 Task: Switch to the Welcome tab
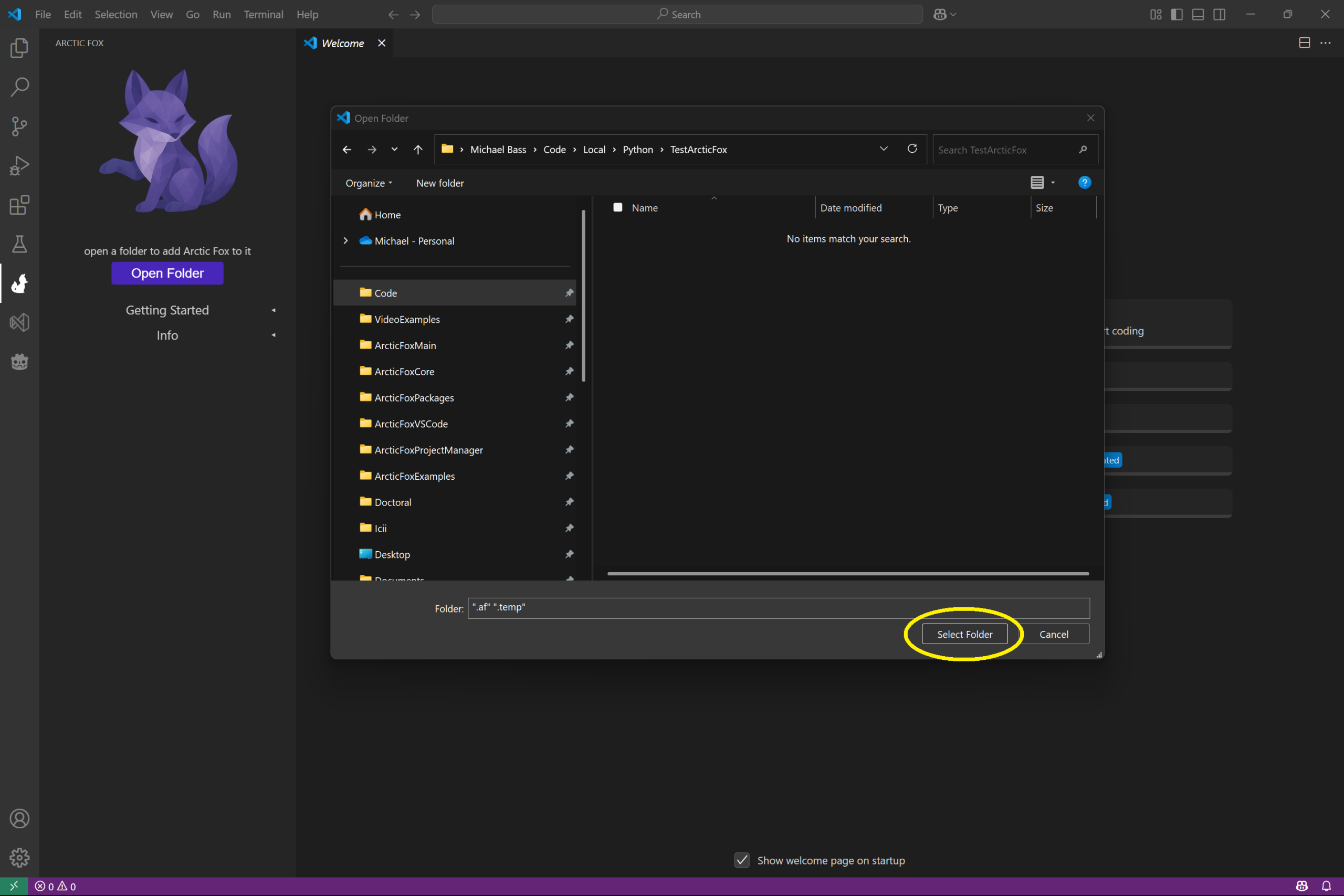pos(342,44)
